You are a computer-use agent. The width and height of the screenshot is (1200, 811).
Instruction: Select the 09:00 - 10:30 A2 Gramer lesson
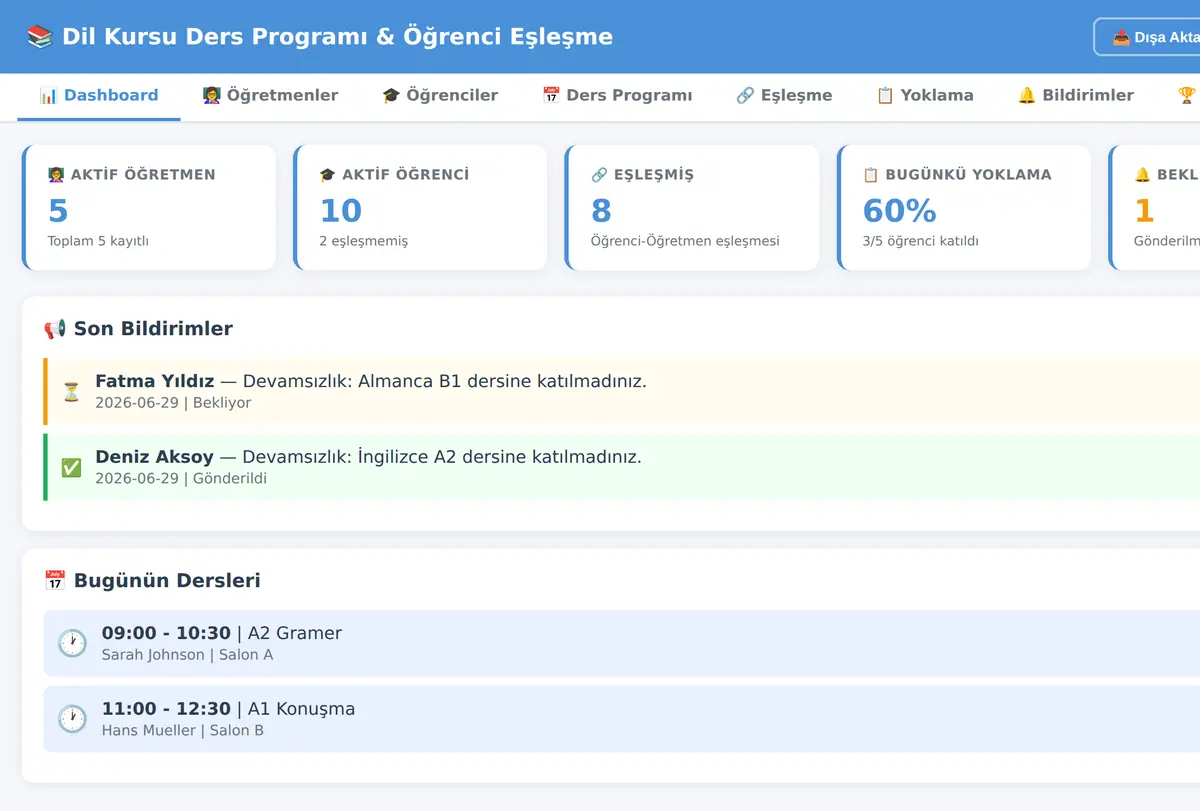pos(622,643)
